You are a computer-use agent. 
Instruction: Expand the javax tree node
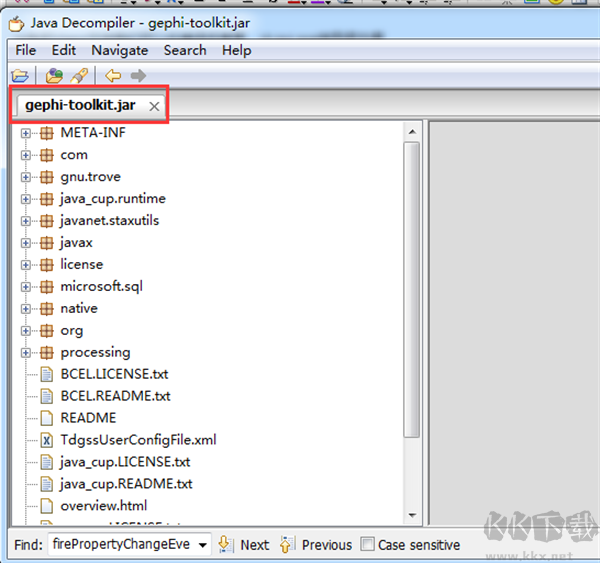(x=26, y=243)
